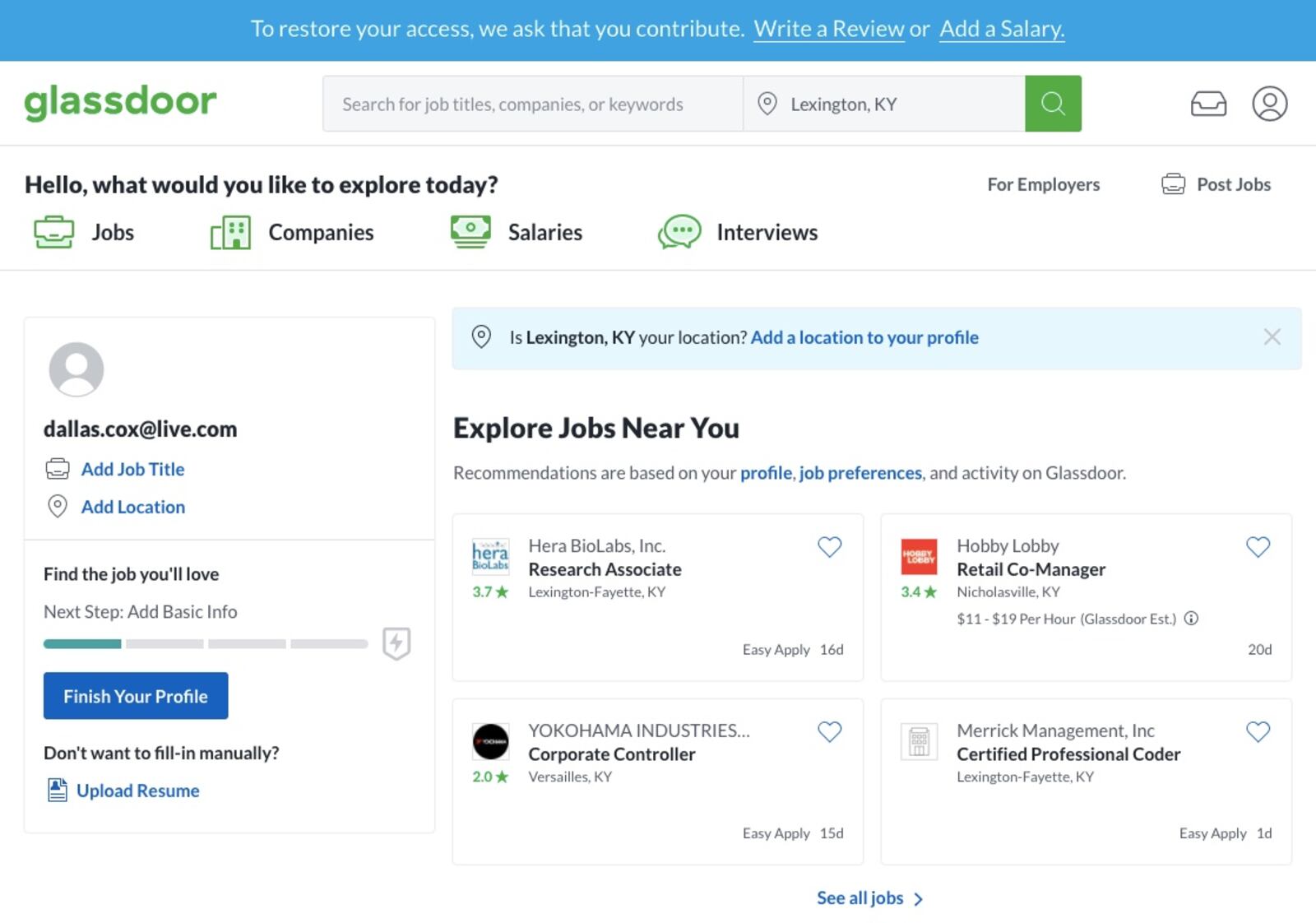Click the 3.4 star rating for Hobby Lobby
The width and height of the screenshot is (1316, 923).
(919, 592)
